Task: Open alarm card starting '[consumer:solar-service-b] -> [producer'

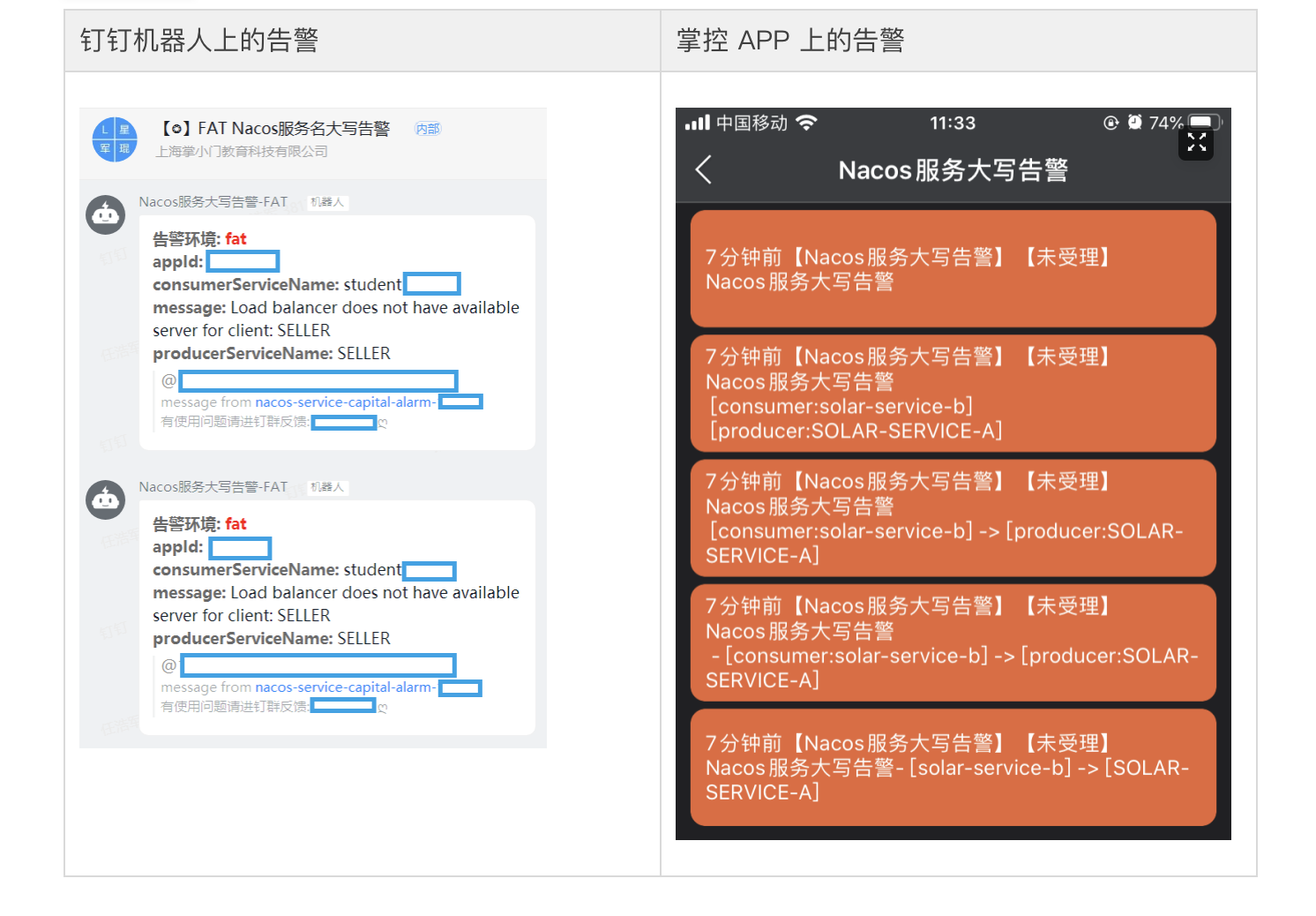Action: click(x=953, y=518)
